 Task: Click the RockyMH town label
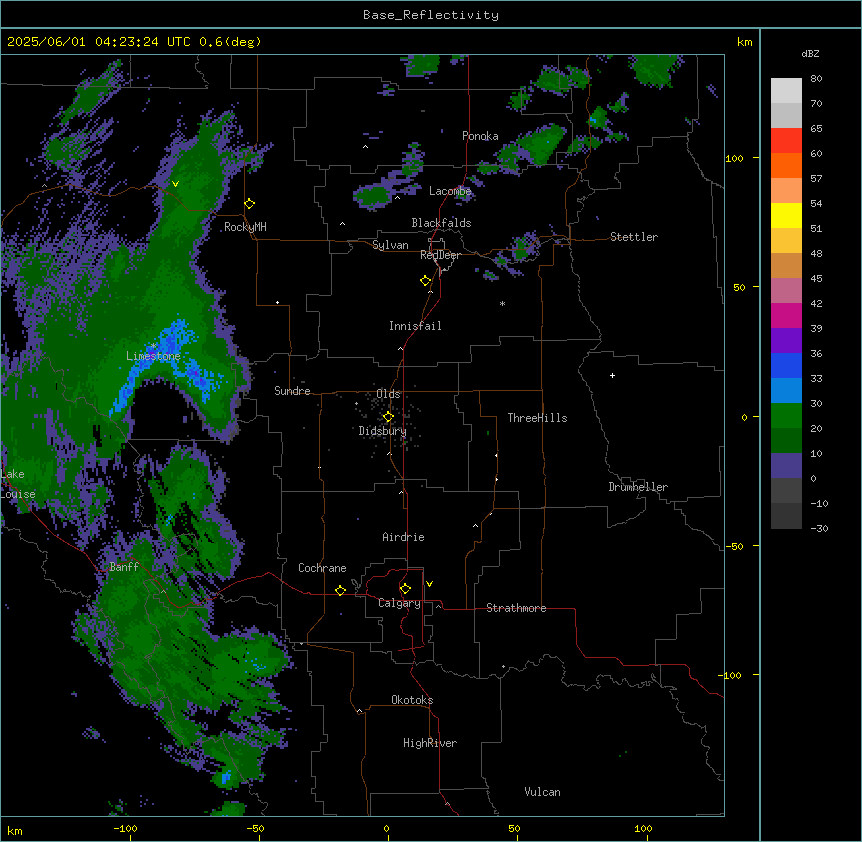click(245, 227)
